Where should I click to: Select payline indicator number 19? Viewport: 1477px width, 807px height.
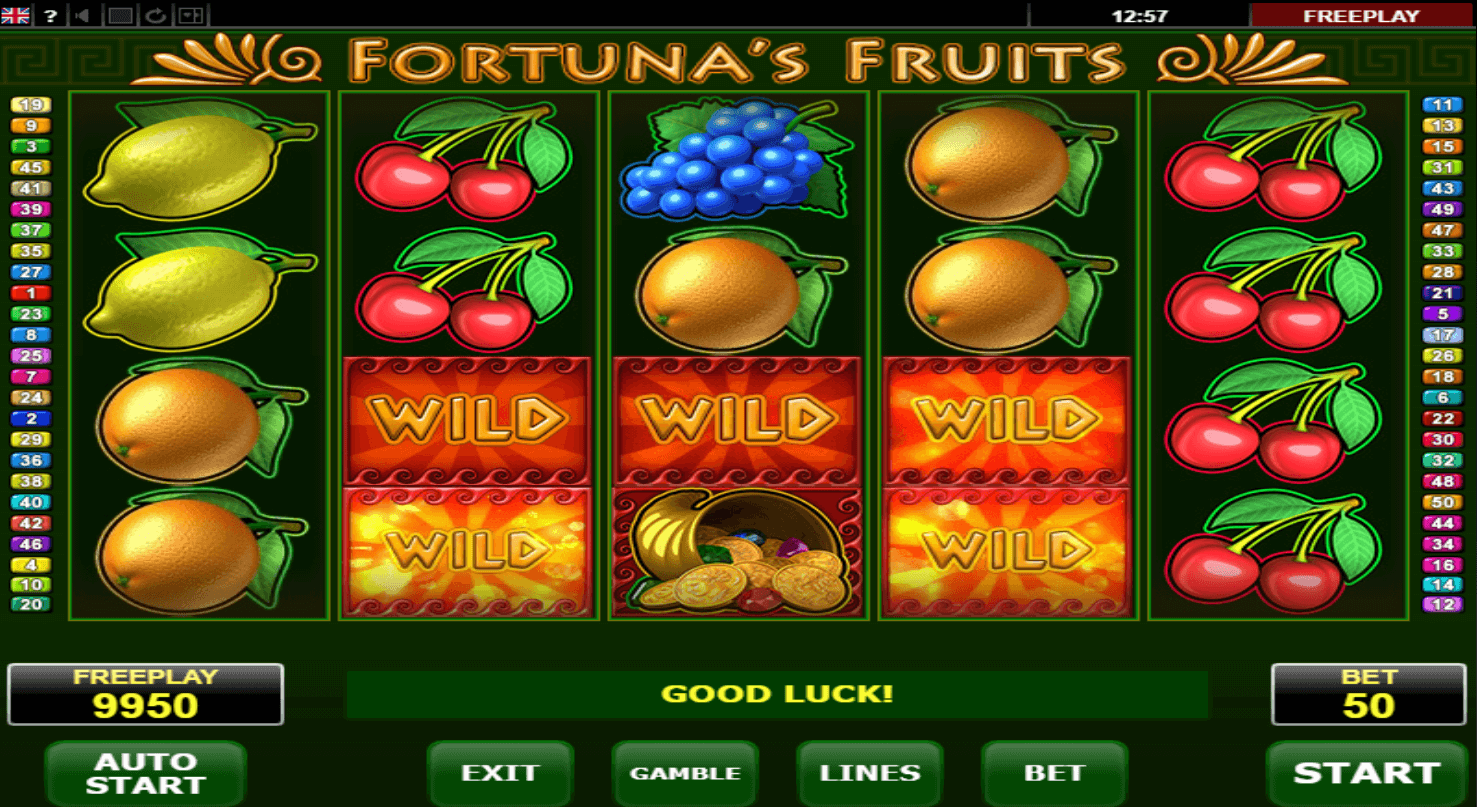tap(30, 105)
